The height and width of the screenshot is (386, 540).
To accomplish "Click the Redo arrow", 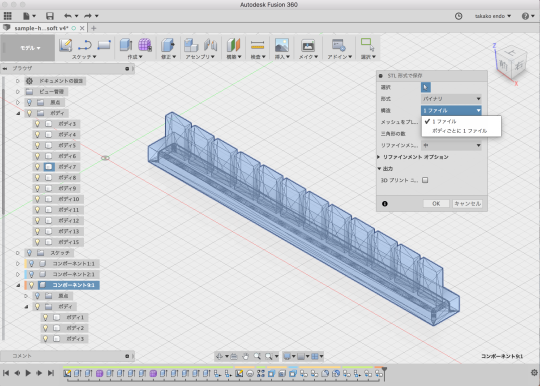I will (88, 16).
